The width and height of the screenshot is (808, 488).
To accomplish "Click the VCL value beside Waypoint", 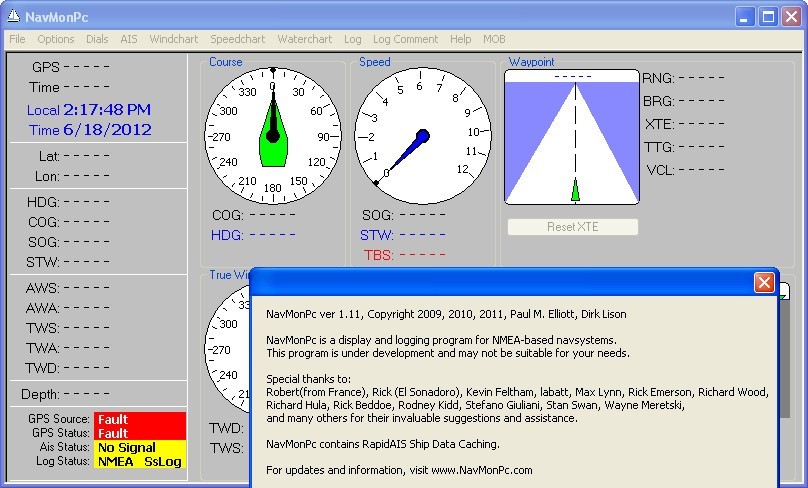I will (701, 170).
